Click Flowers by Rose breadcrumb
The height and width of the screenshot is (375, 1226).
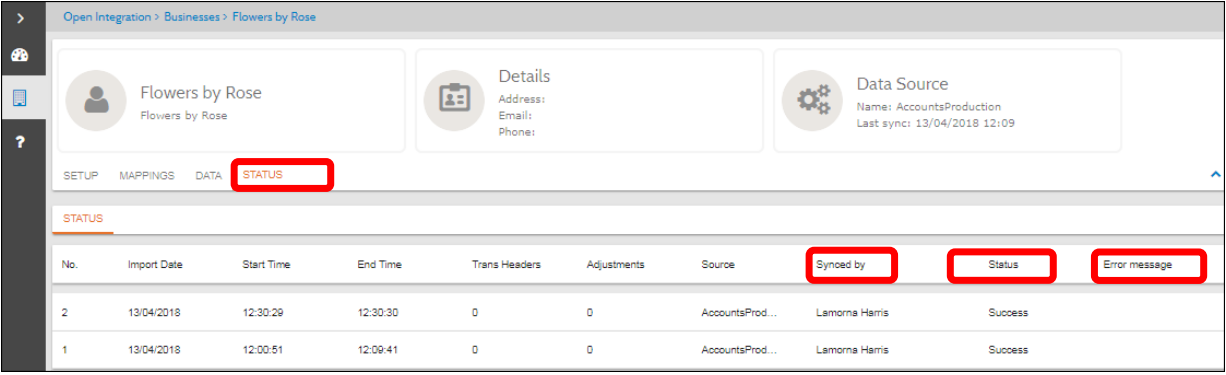(274, 17)
